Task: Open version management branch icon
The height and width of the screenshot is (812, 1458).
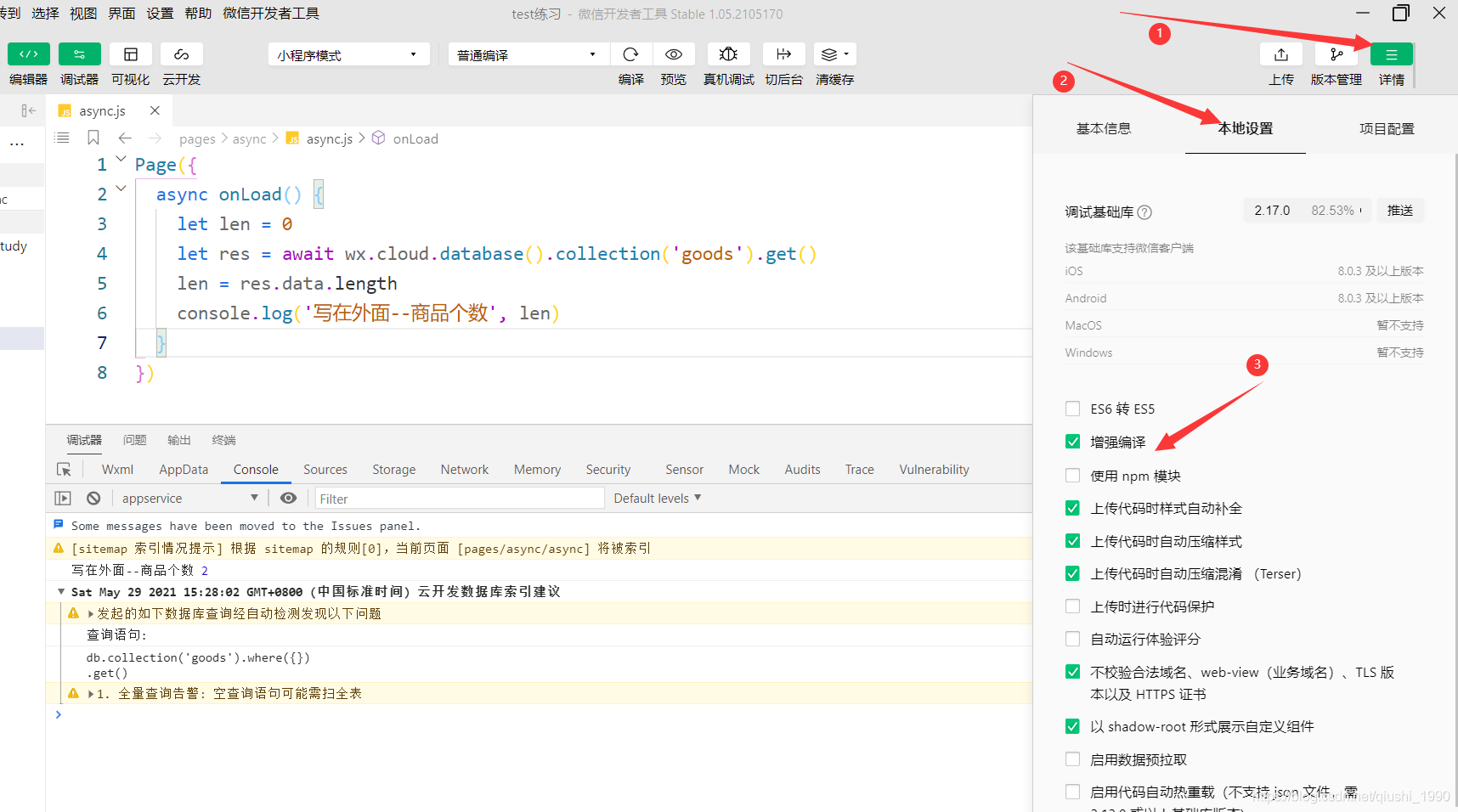Action: pos(1336,54)
